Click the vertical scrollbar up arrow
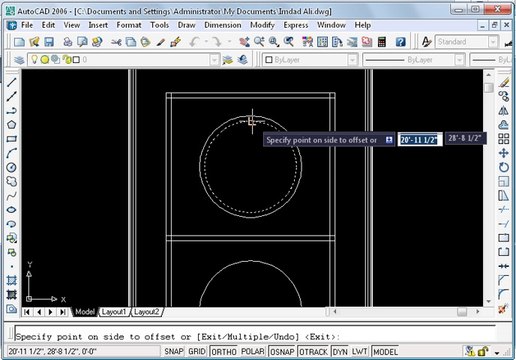The height and width of the screenshot is (360, 516). [488, 75]
